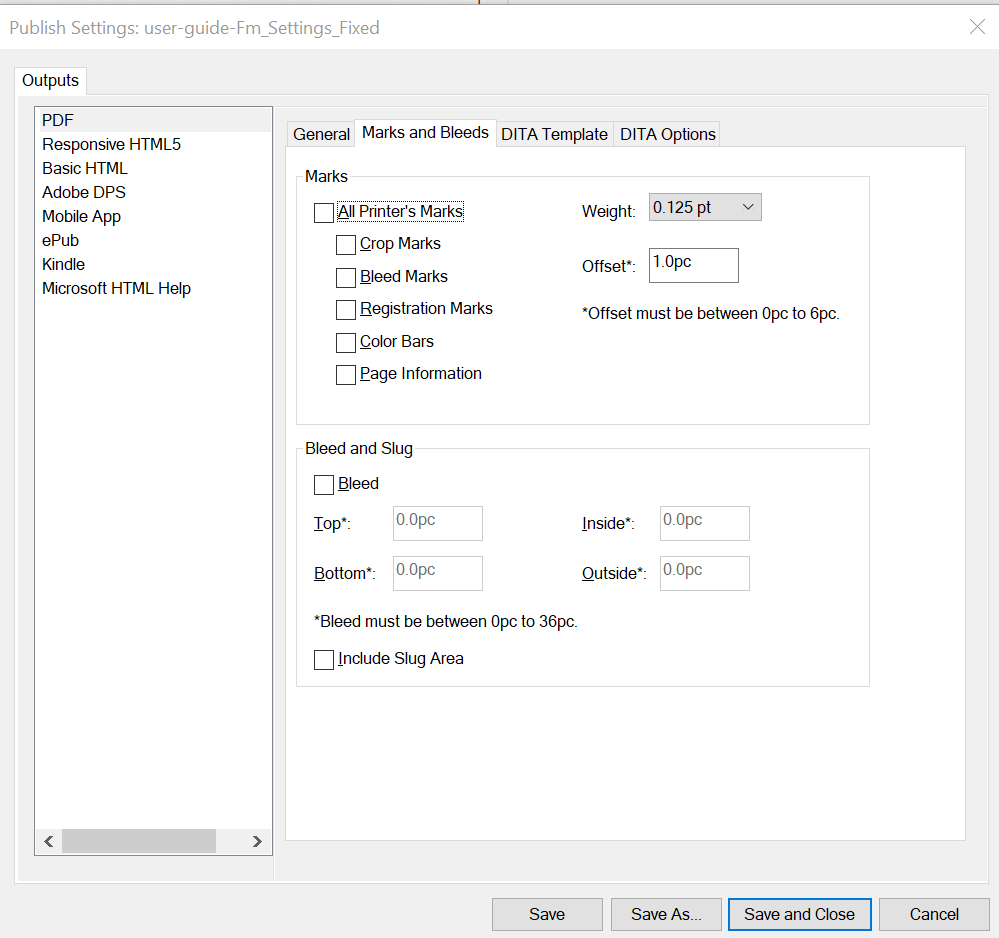This screenshot has height=938, width=999.
Task: Select the Adobe DPS output
Action: pyautogui.click(x=83, y=192)
